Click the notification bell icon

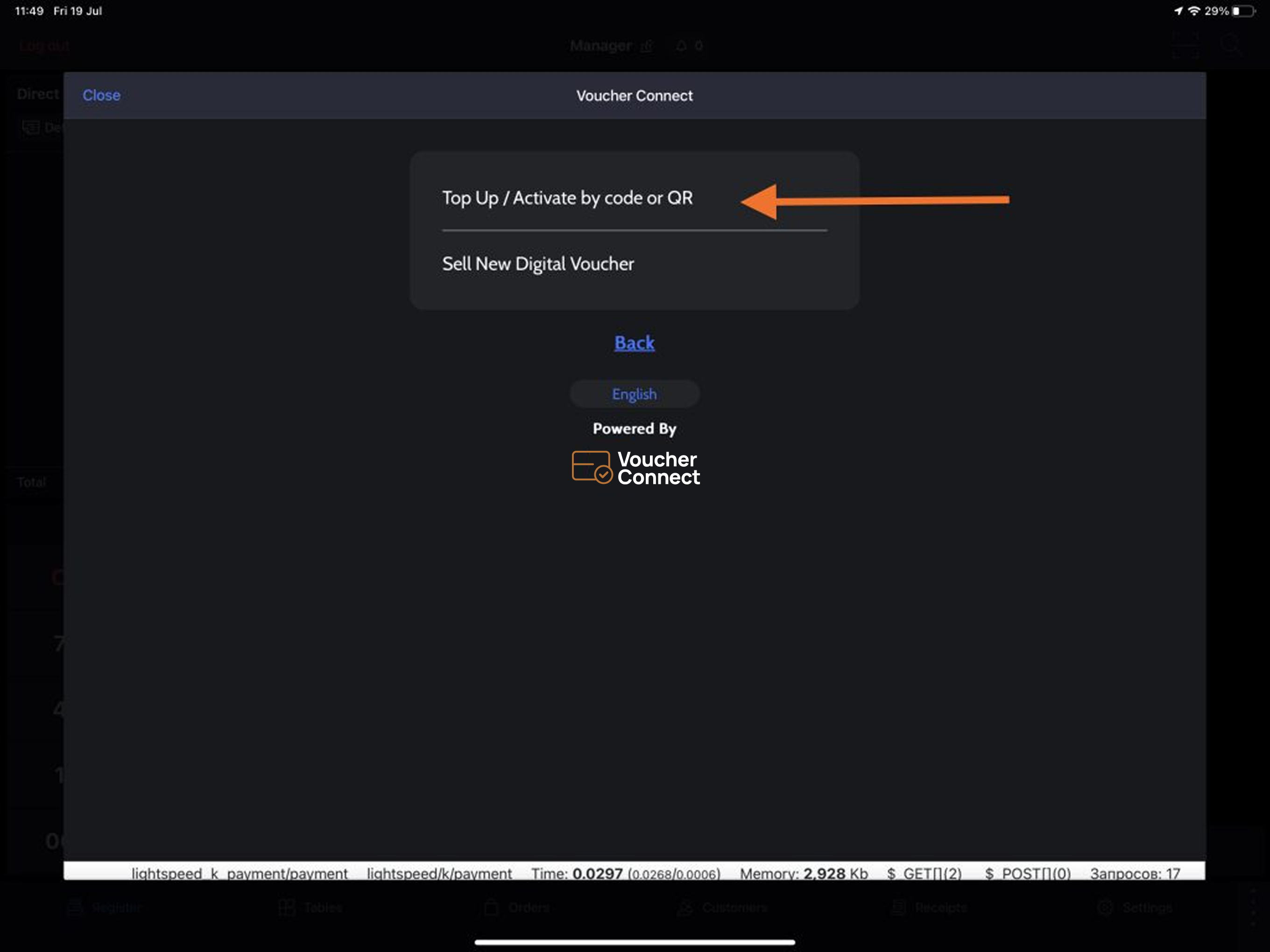pyautogui.click(x=681, y=46)
